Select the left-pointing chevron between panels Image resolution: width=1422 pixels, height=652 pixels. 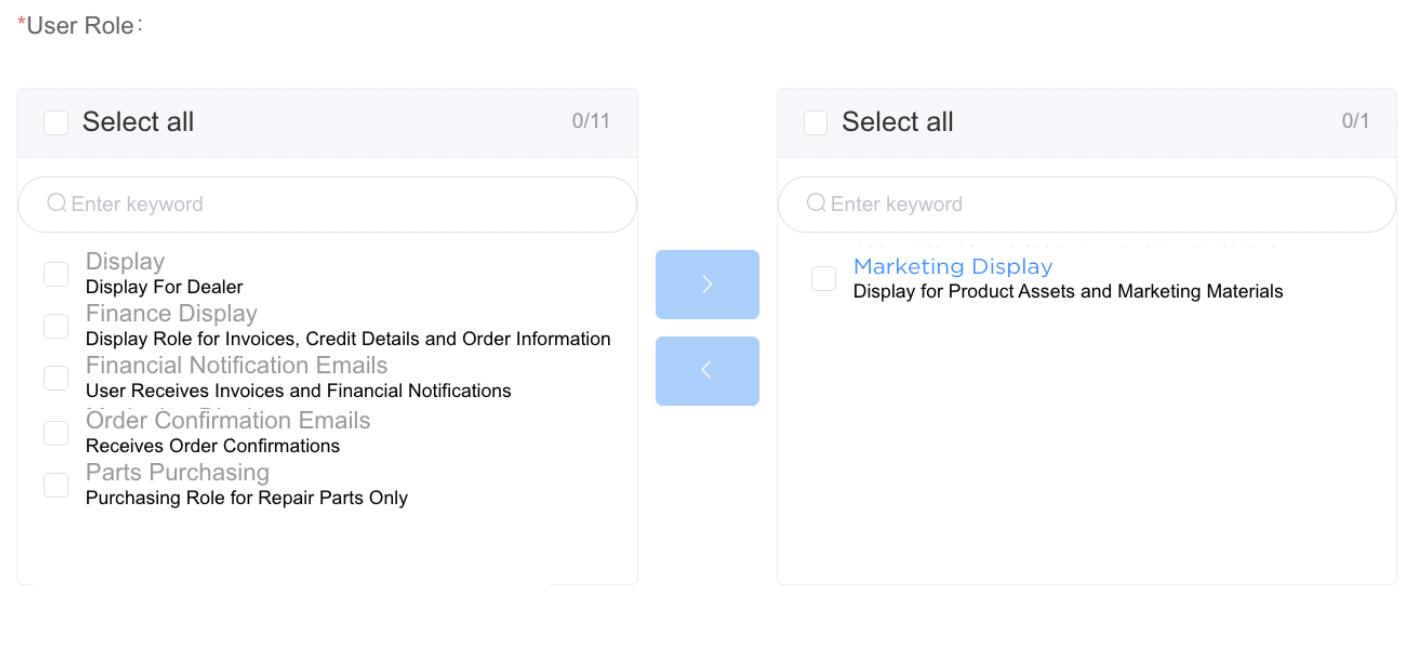707,370
